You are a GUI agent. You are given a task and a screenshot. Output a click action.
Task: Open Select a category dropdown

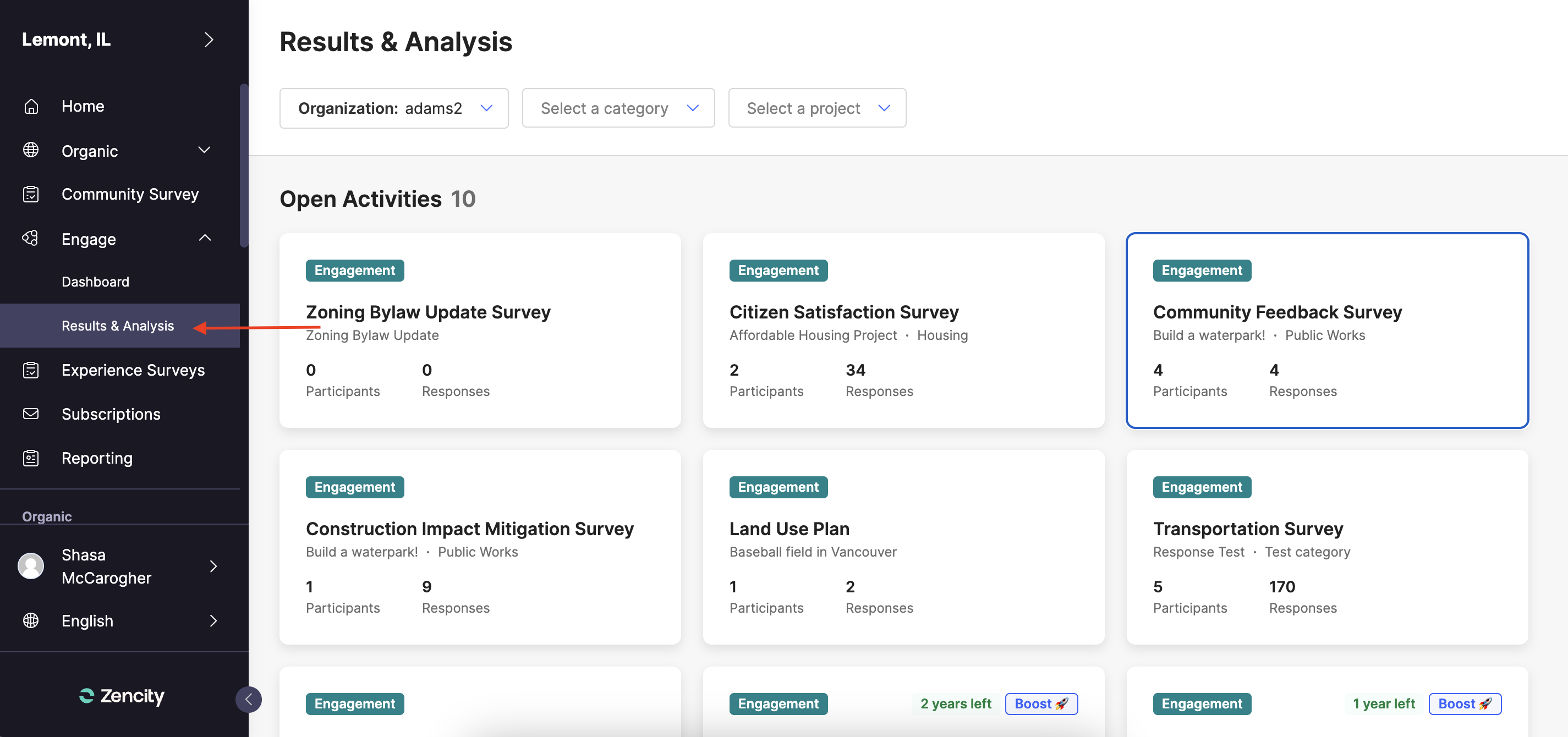click(x=618, y=108)
